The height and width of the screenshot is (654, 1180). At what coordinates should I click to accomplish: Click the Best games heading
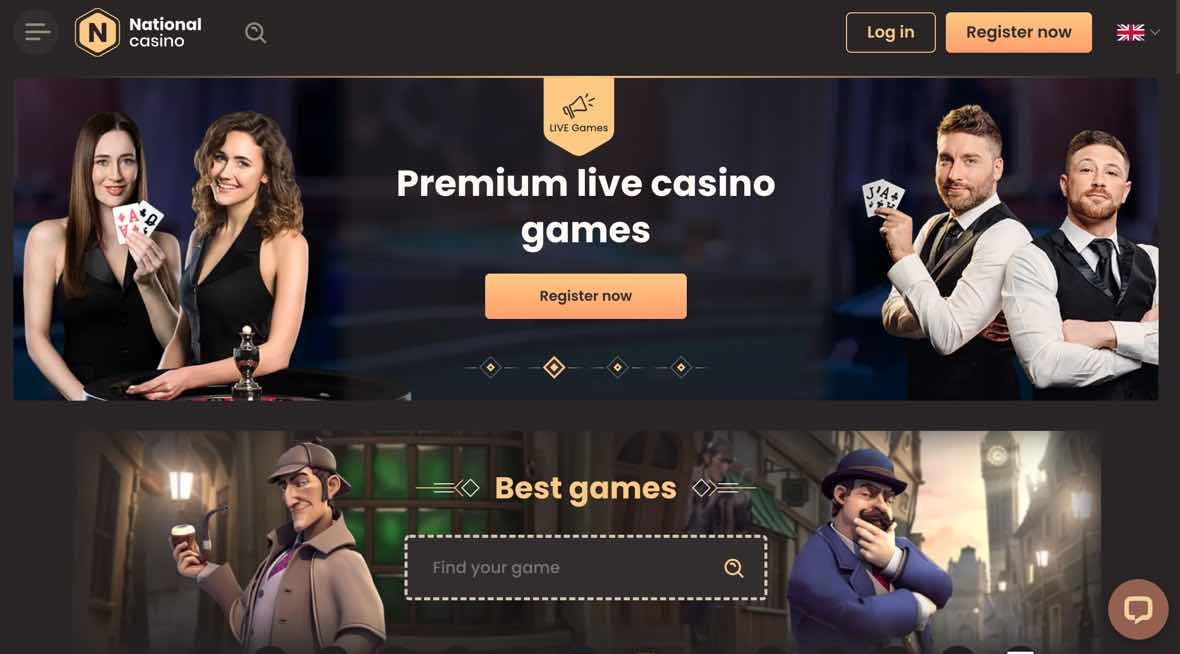tap(585, 488)
